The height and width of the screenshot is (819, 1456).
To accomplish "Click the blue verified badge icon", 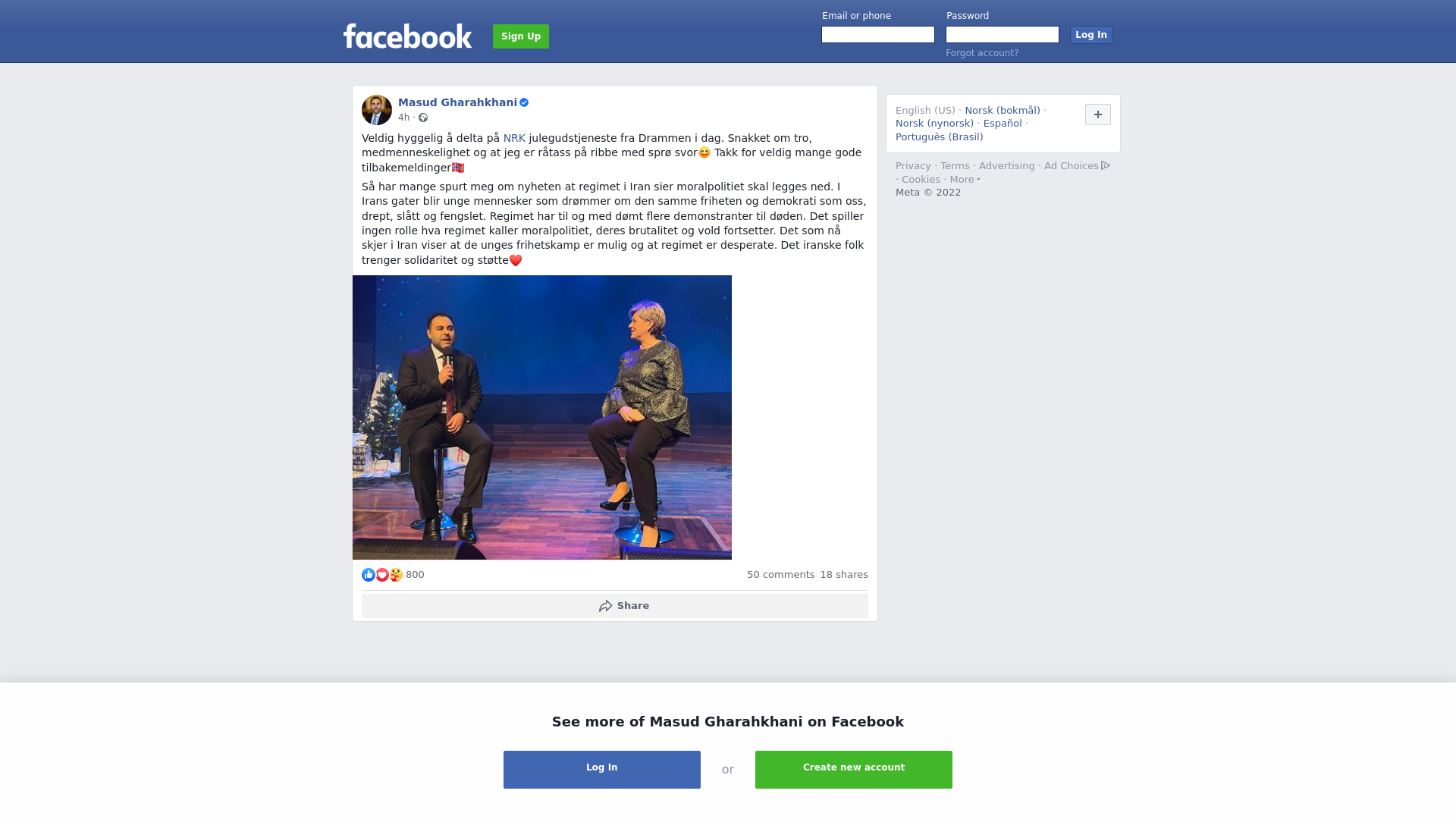I will pyautogui.click(x=524, y=102).
